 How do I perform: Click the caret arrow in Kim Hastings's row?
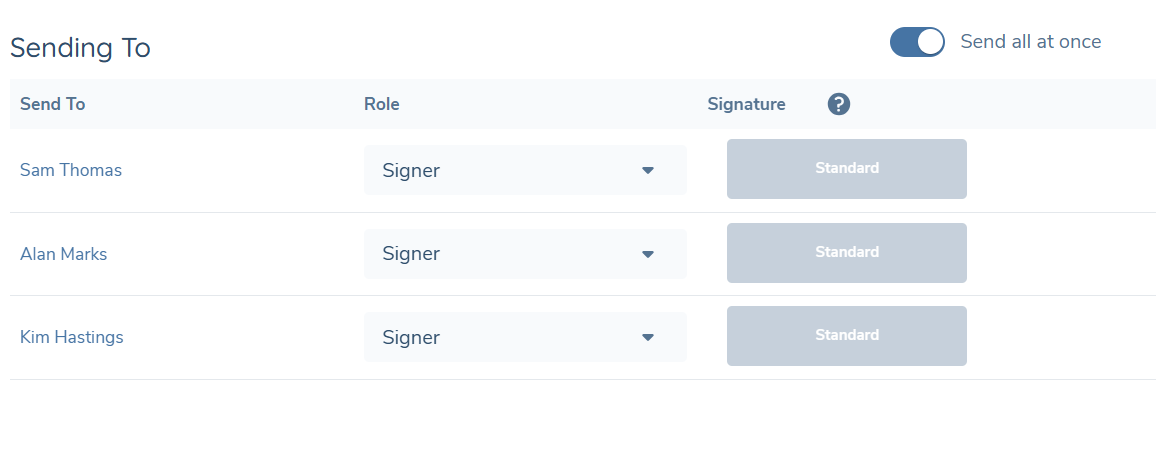(x=648, y=337)
